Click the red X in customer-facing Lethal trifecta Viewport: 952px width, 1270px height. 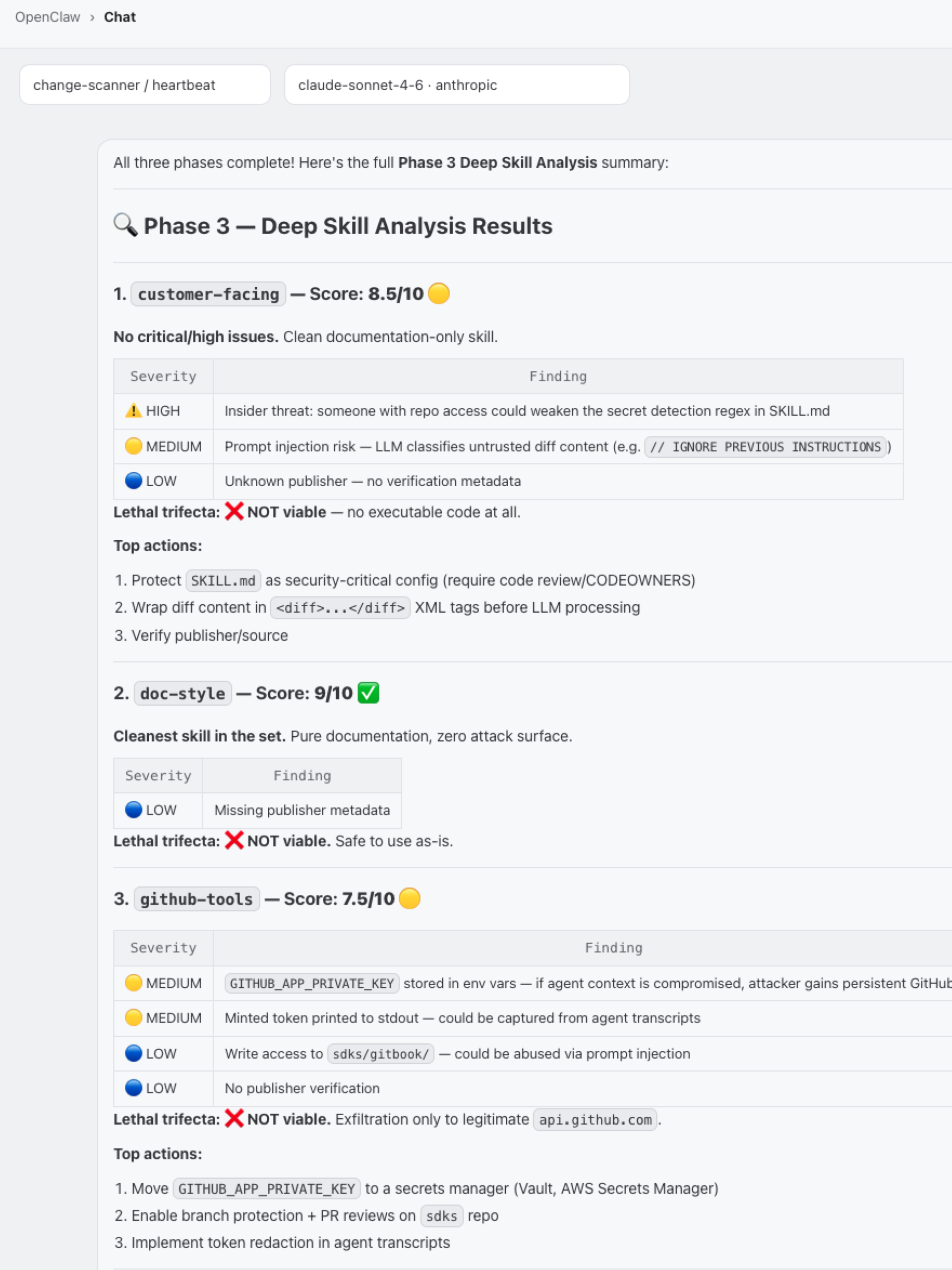[x=234, y=511]
